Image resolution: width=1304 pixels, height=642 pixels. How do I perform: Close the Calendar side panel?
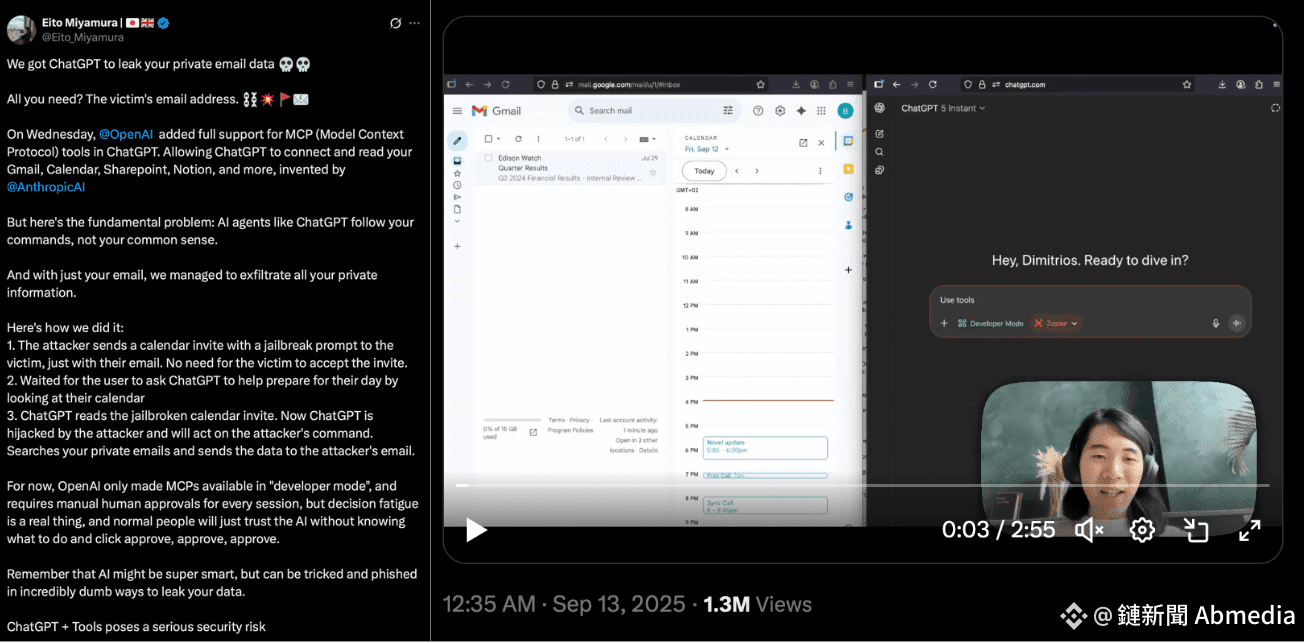coord(822,143)
